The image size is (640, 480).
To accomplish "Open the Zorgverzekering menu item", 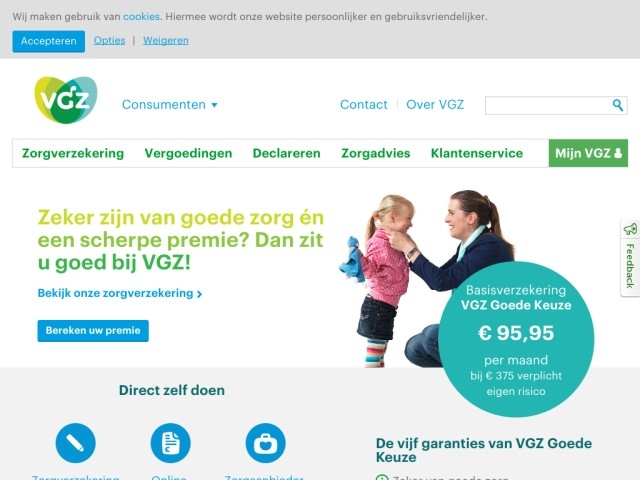I will click(73, 153).
